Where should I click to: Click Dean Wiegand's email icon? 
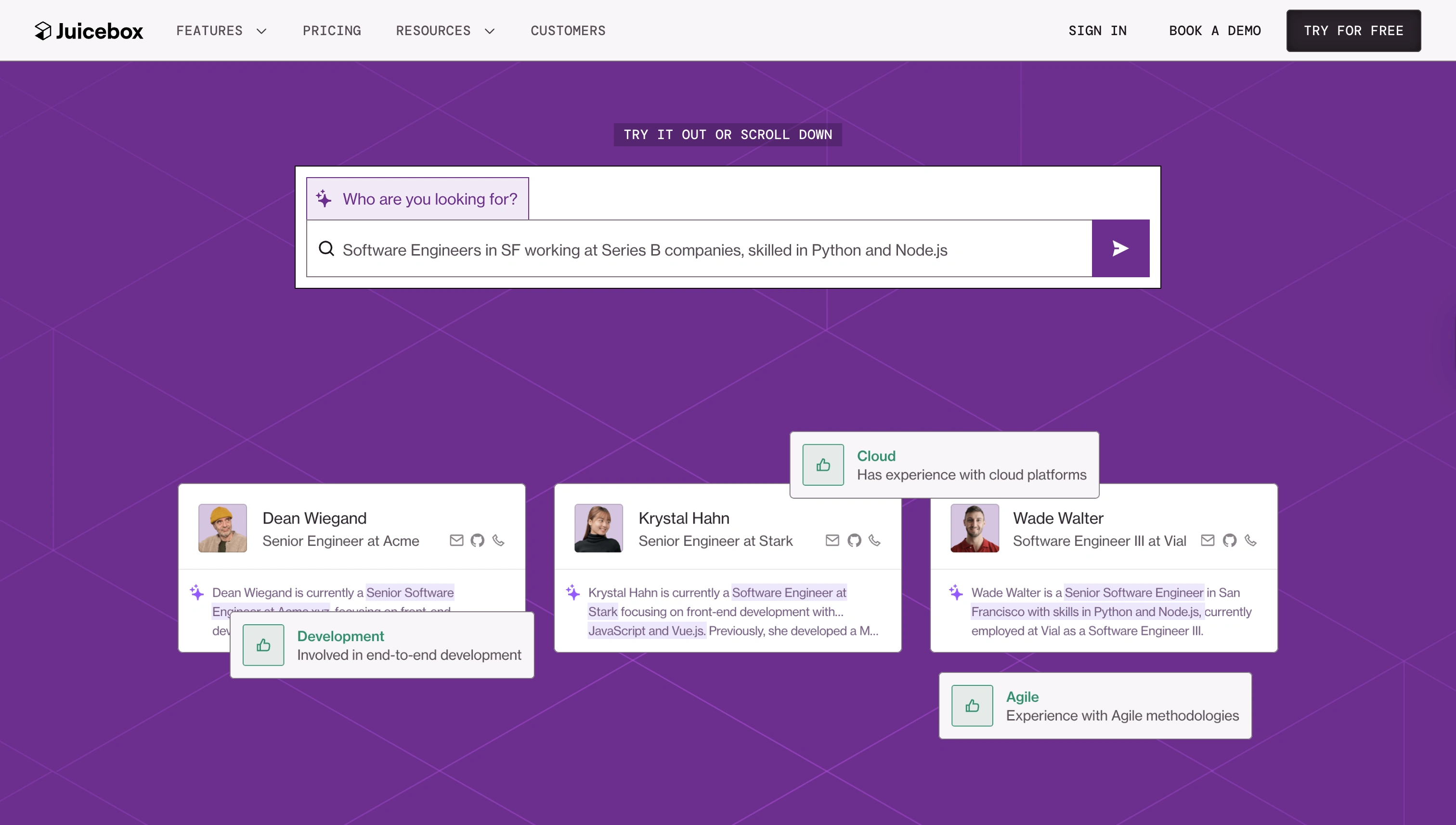(456, 540)
